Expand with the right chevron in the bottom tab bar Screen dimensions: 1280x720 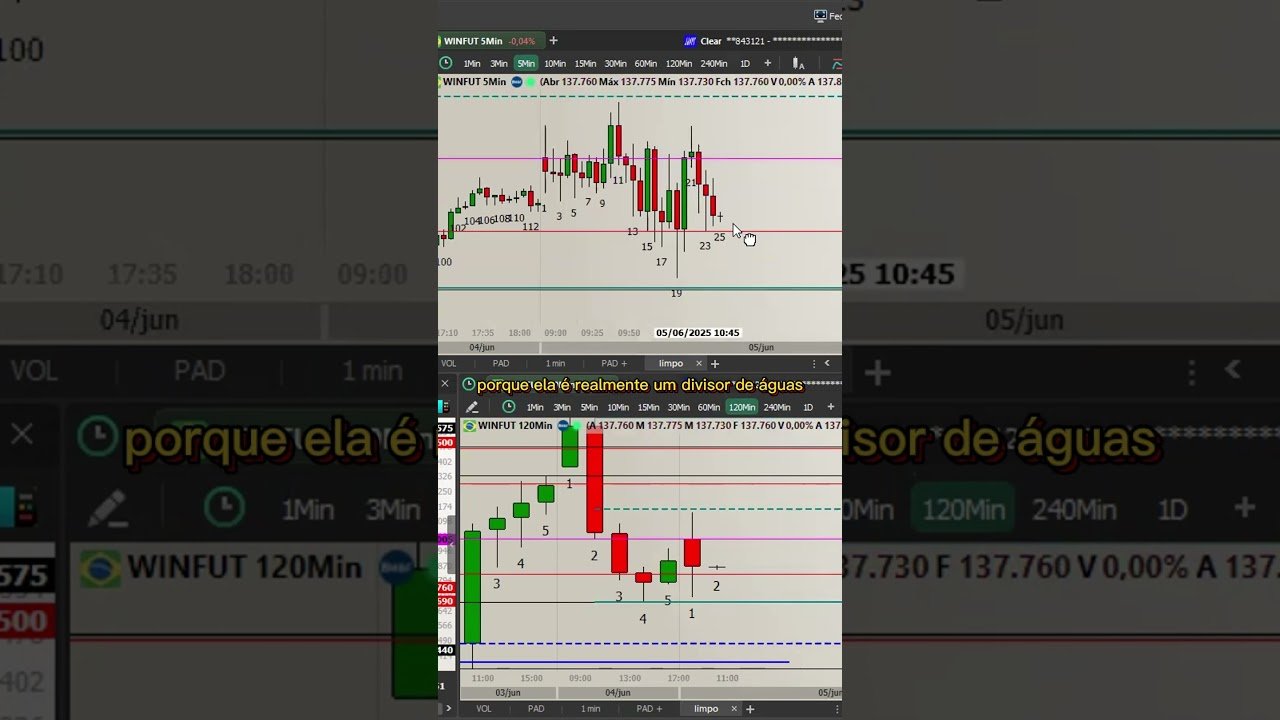tap(448, 708)
